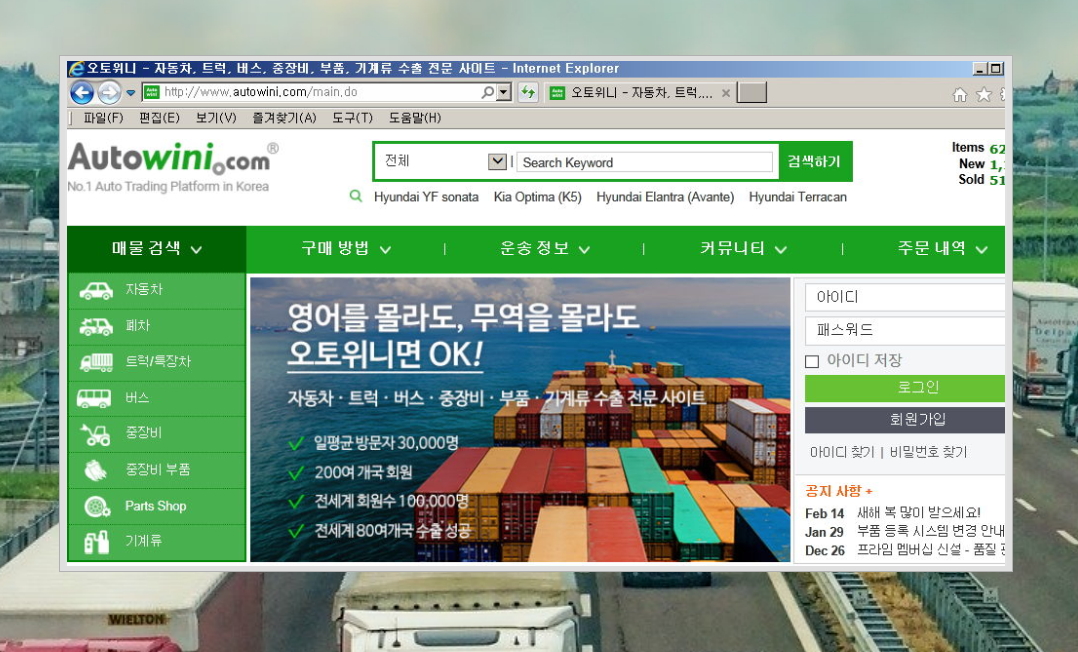Click the Parts Shop tire icon

coord(97,506)
